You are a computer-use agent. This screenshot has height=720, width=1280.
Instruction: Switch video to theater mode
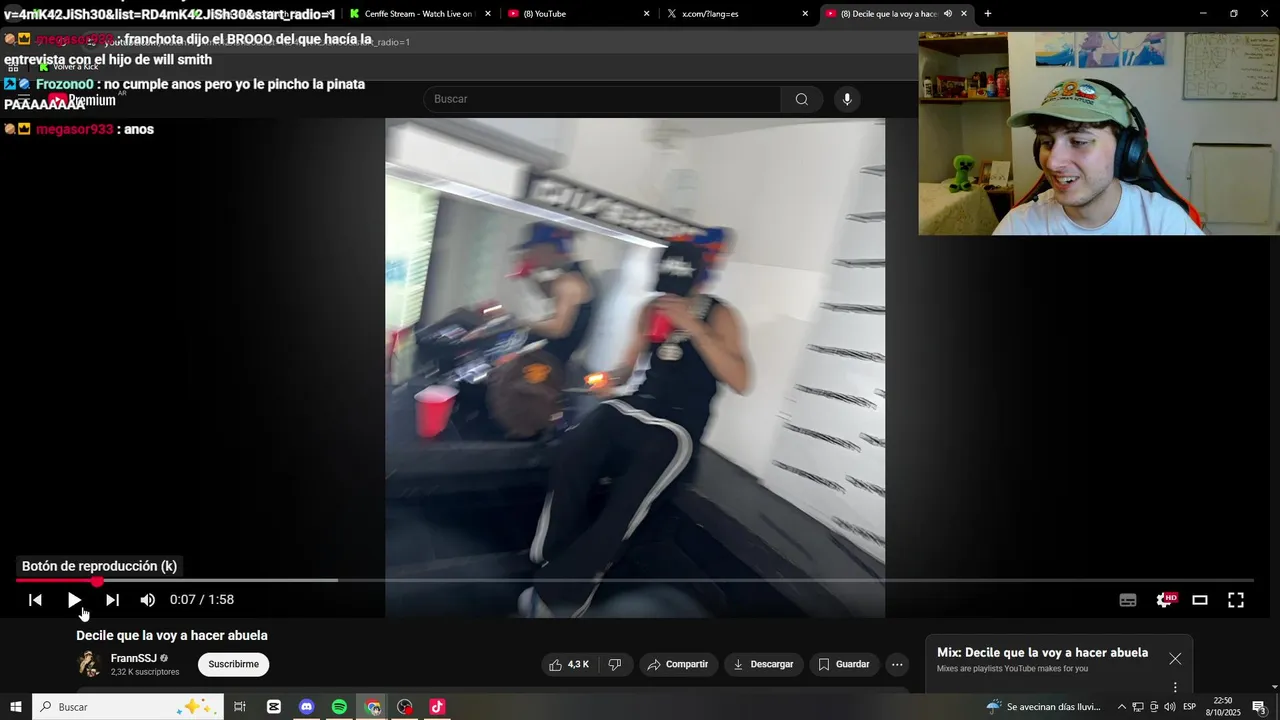pos(1200,600)
